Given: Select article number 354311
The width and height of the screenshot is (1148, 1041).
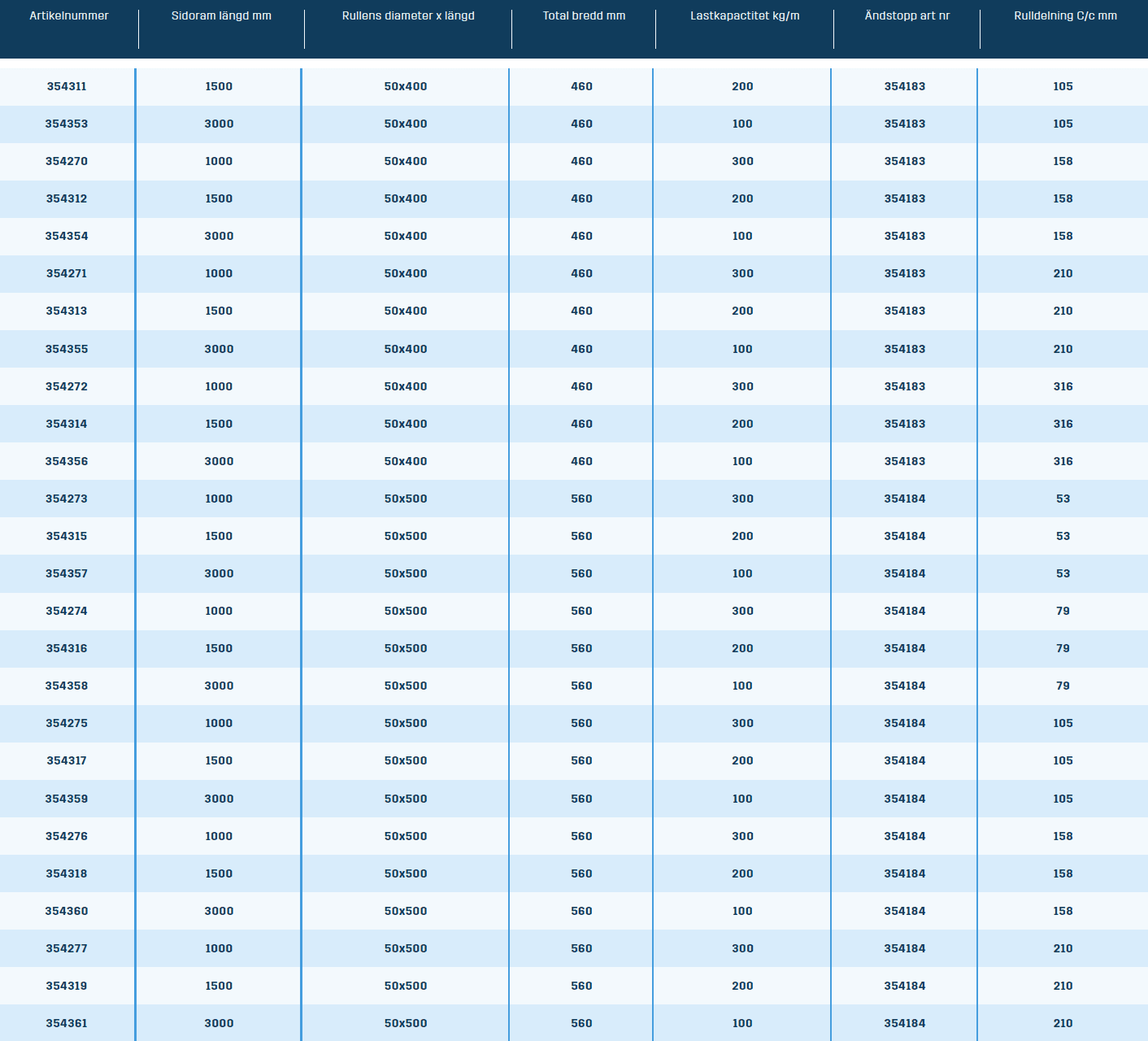Looking at the screenshot, I should [67, 86].
